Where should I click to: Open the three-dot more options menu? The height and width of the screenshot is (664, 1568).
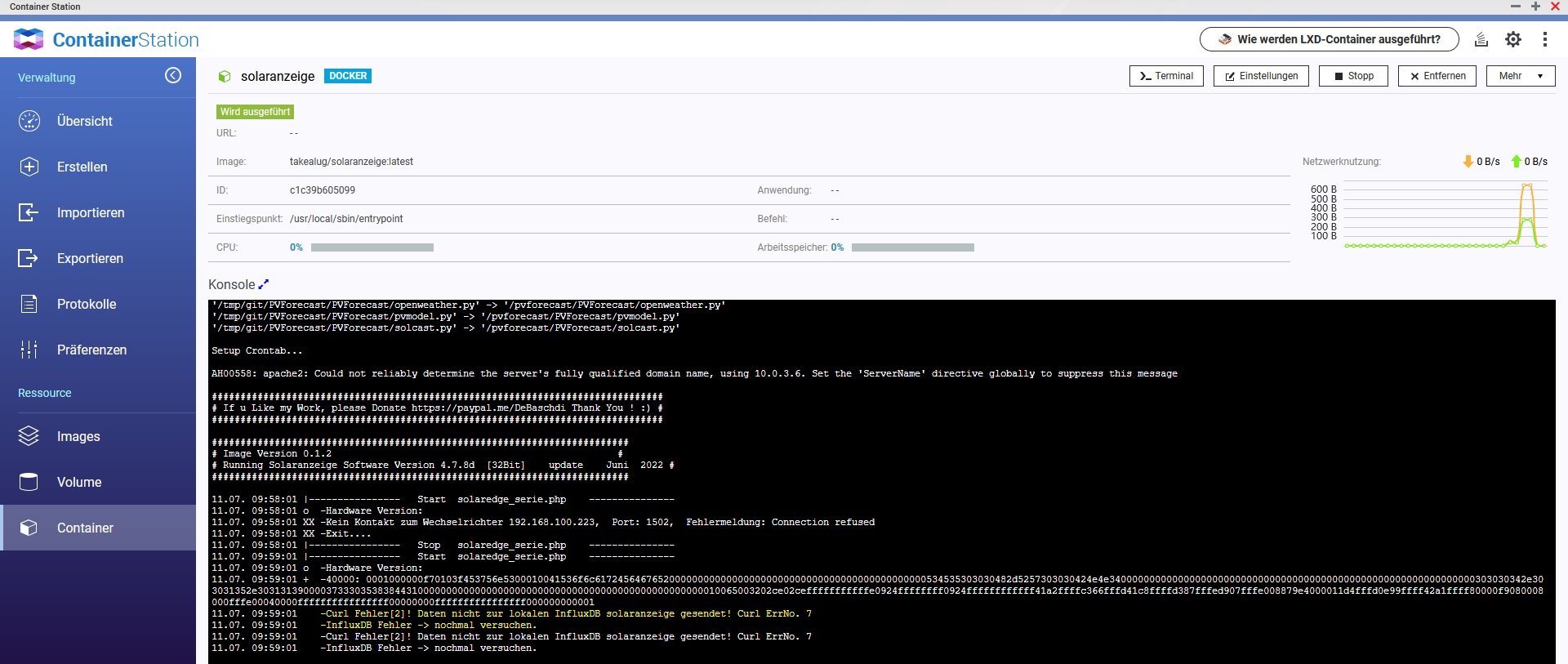click(x=1544, y=39)
